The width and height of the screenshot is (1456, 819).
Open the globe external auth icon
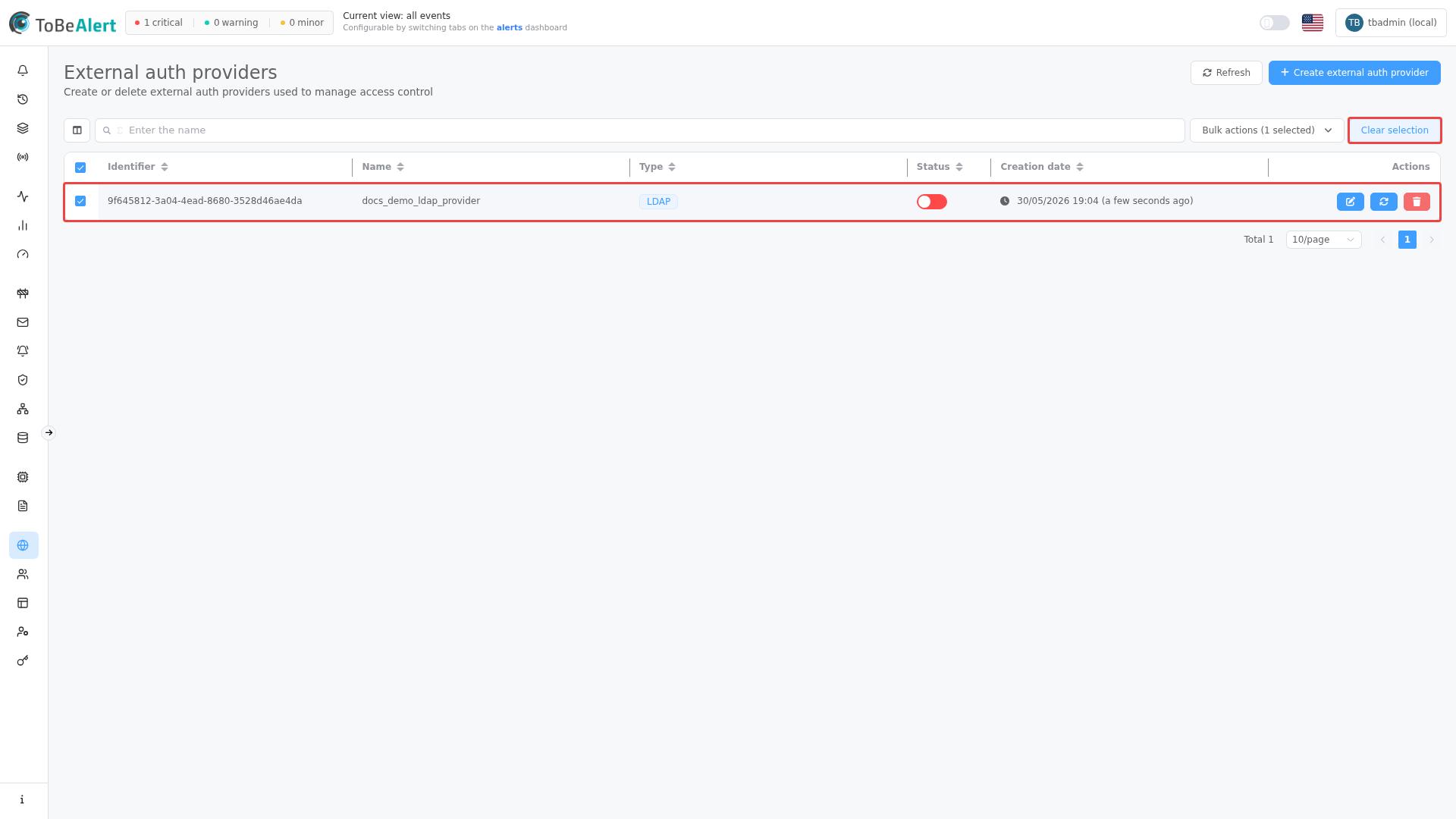(x=23, y=545)
